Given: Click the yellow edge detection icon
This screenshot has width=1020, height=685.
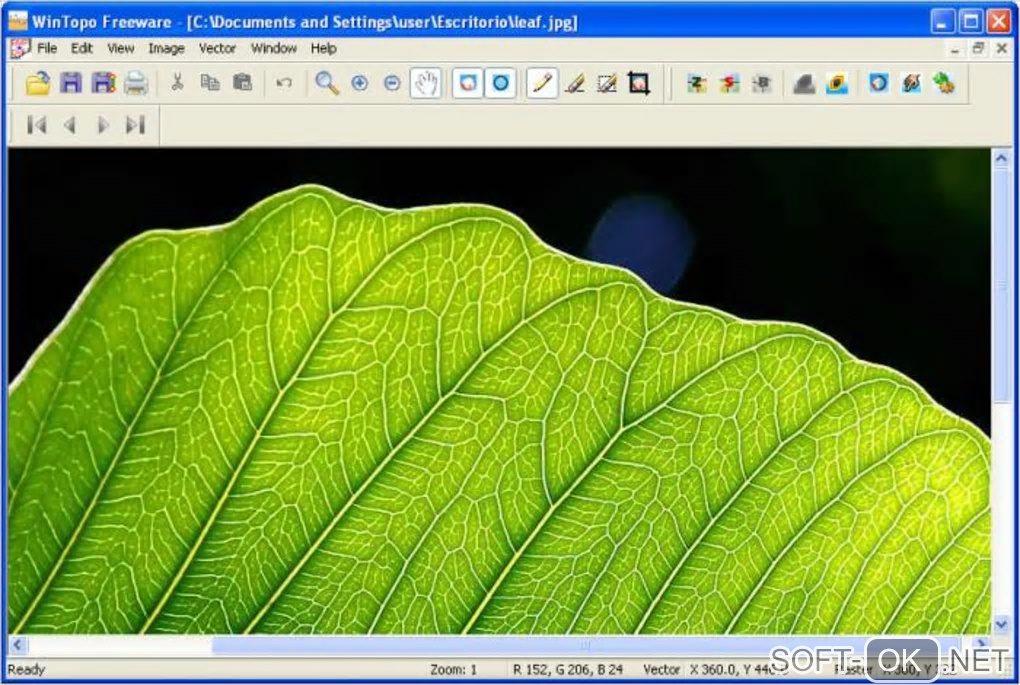Looking at the screenshot, I should pyautogui.click(x=837, y=83).
